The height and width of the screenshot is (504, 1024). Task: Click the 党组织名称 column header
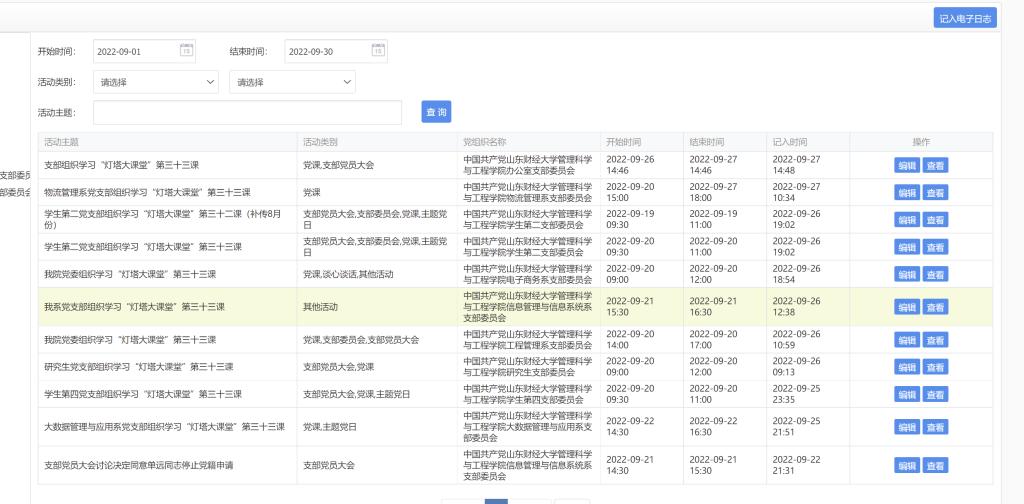tap(485, 142)
